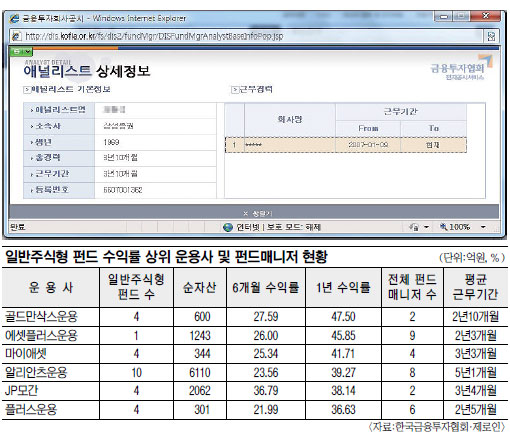Open the zoom level dropdown arrow
The height and width of the screenshot is (438, 510).
coord(483,227)
